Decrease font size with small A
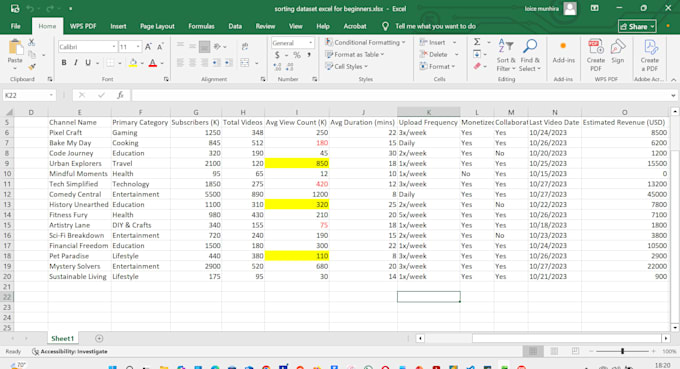680x369 pixels. pyautogui.click(x=160, y=46)
